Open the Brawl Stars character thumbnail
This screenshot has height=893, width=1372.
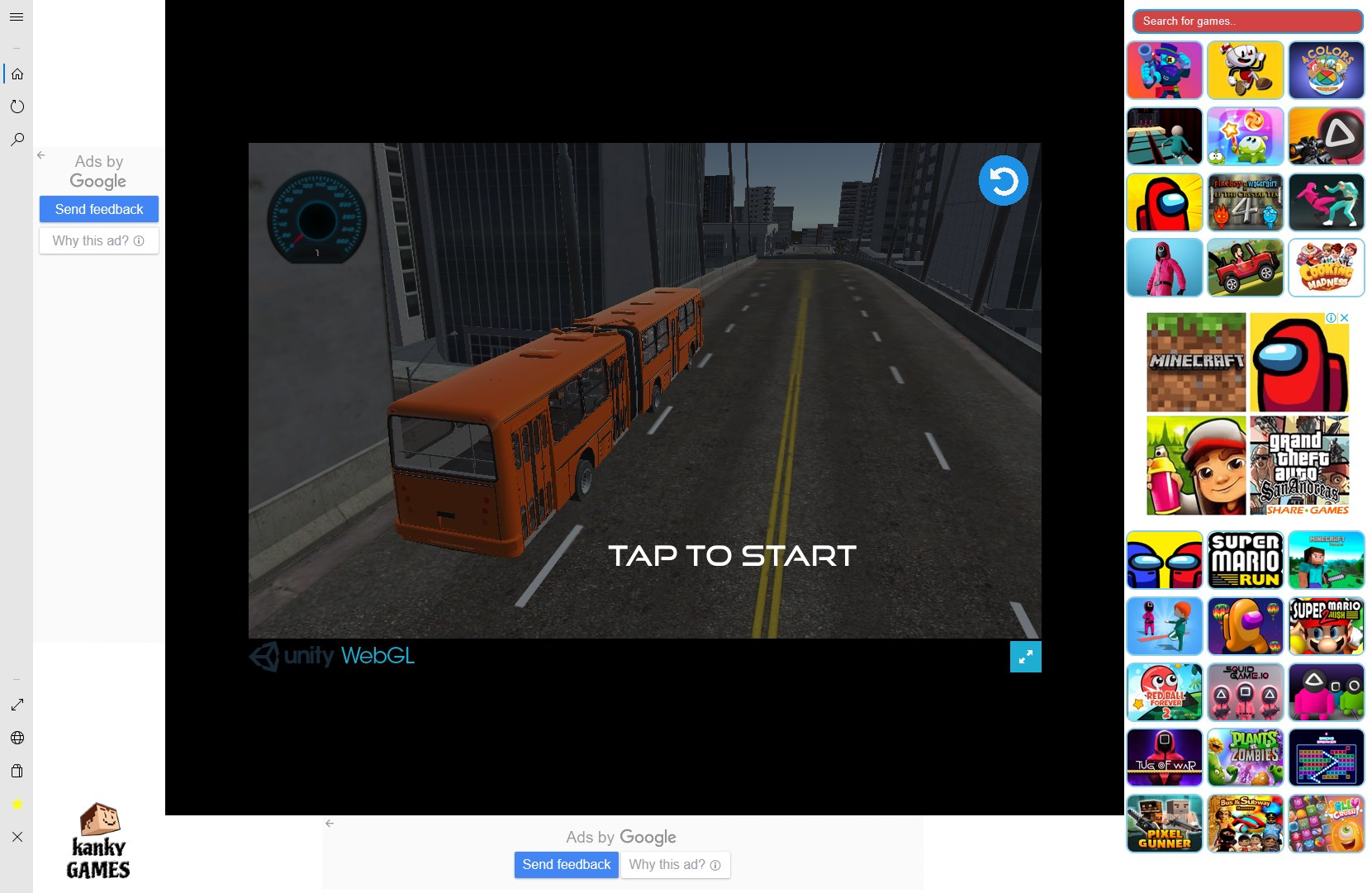[1164, 70]
